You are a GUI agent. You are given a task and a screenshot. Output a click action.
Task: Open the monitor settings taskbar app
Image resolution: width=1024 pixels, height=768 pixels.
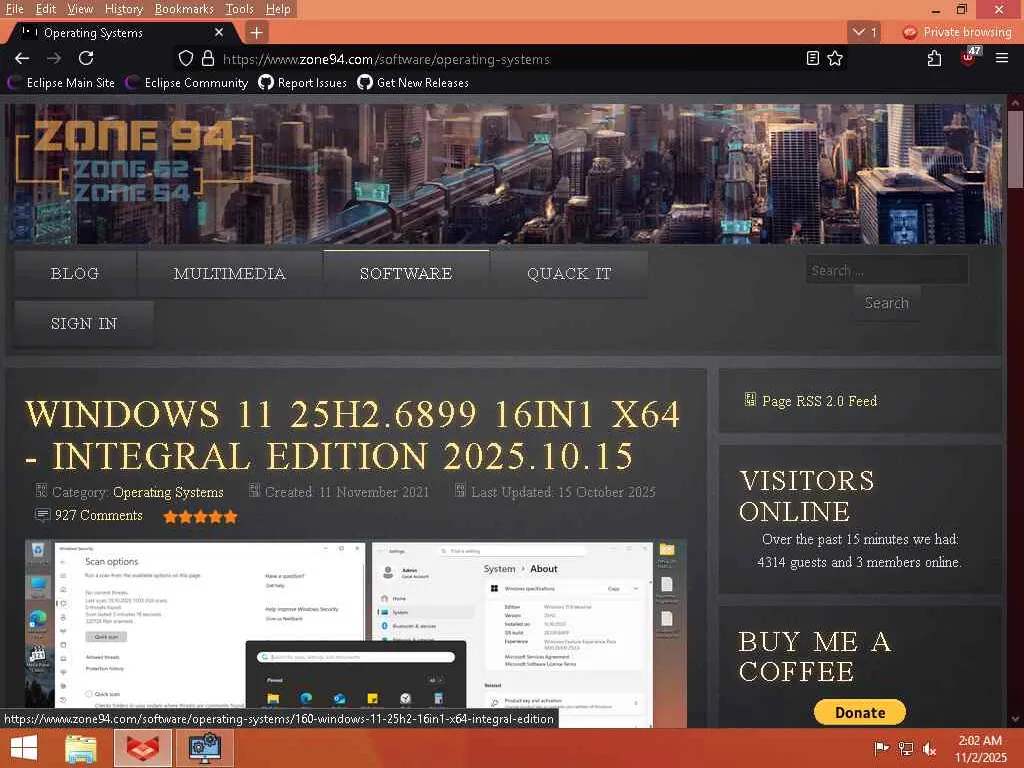205,748
